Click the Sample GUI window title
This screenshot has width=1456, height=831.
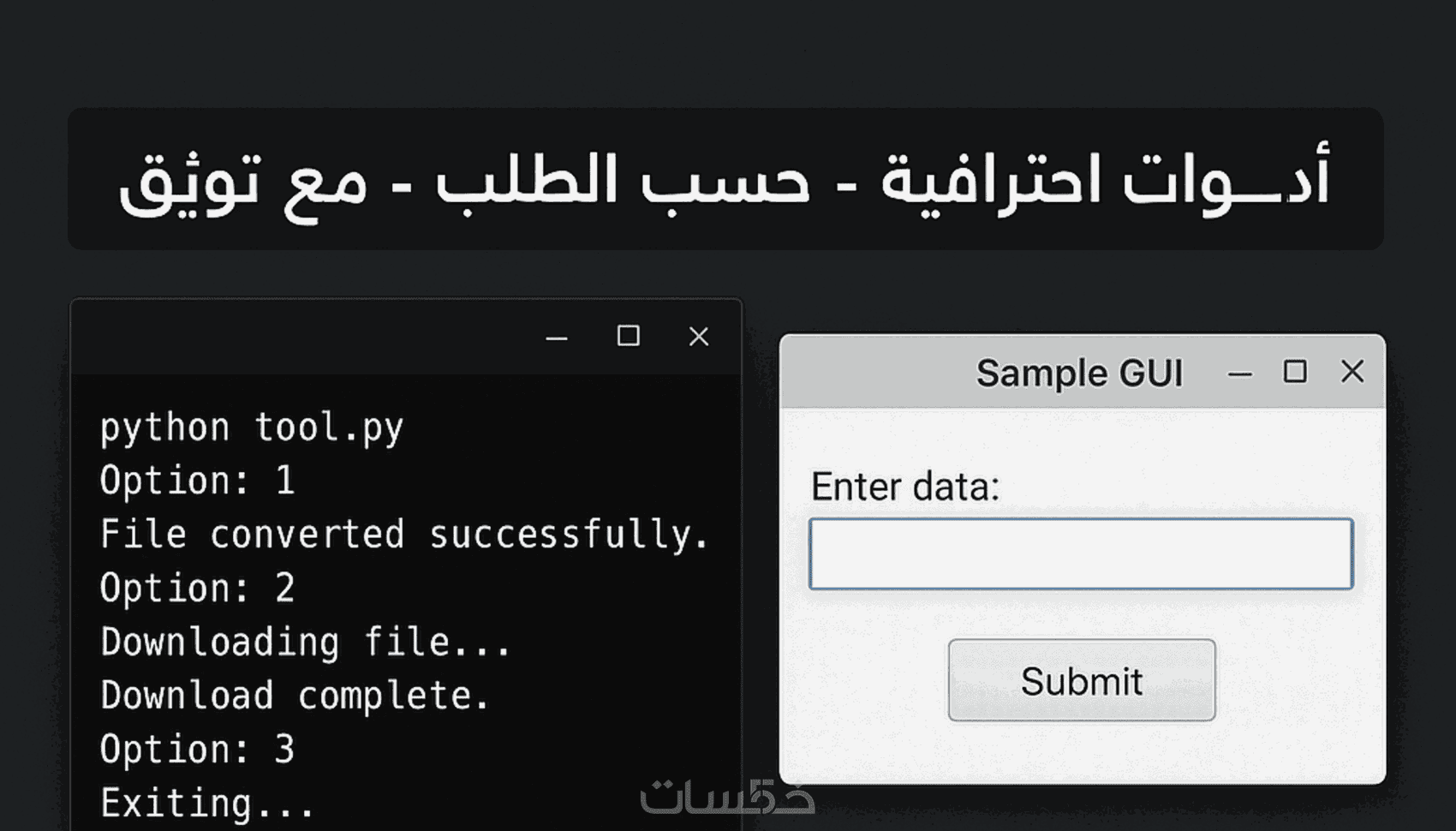[x=1079, y=374]
